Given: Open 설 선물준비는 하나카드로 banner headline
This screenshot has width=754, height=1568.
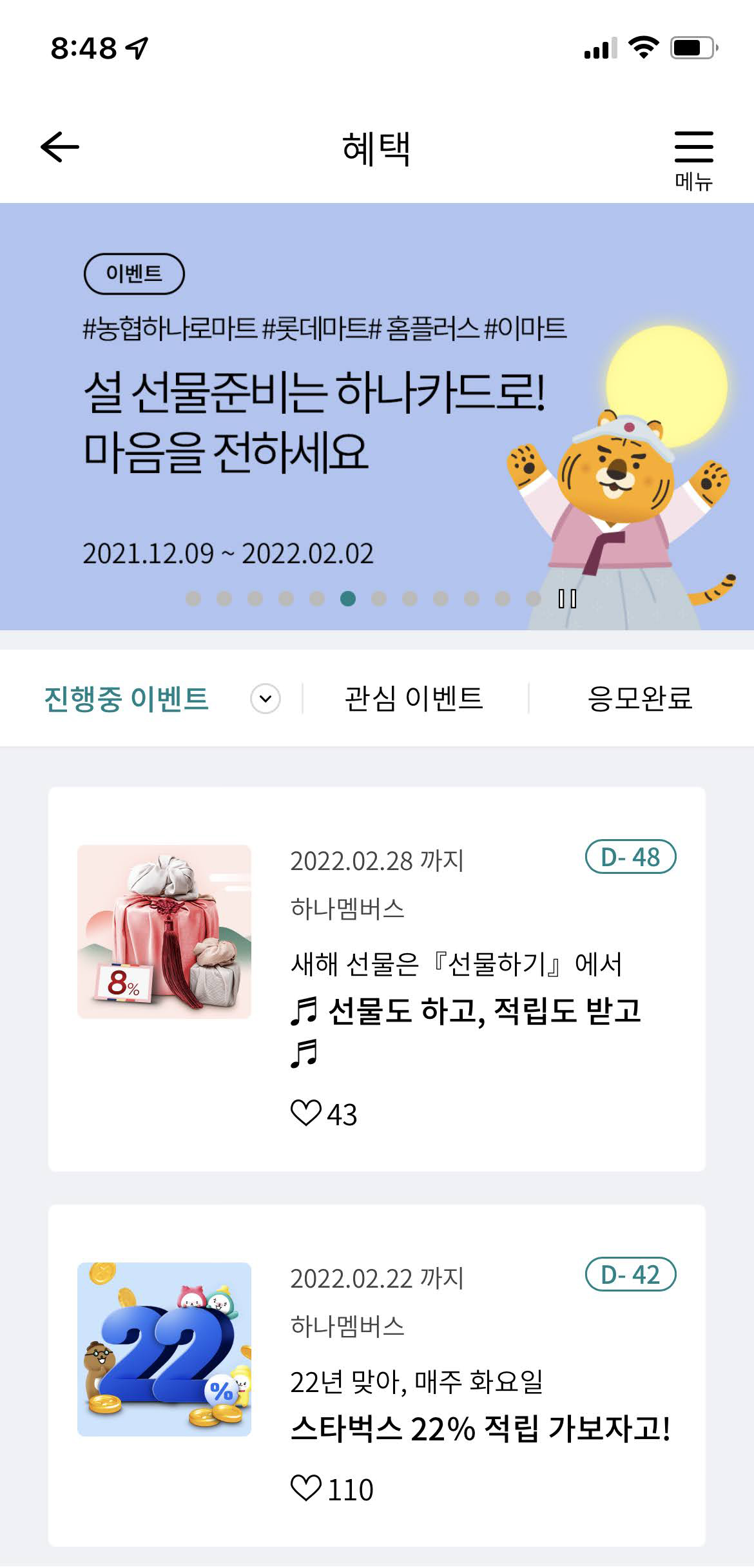Looking at the screenshot, I should 314,421.
